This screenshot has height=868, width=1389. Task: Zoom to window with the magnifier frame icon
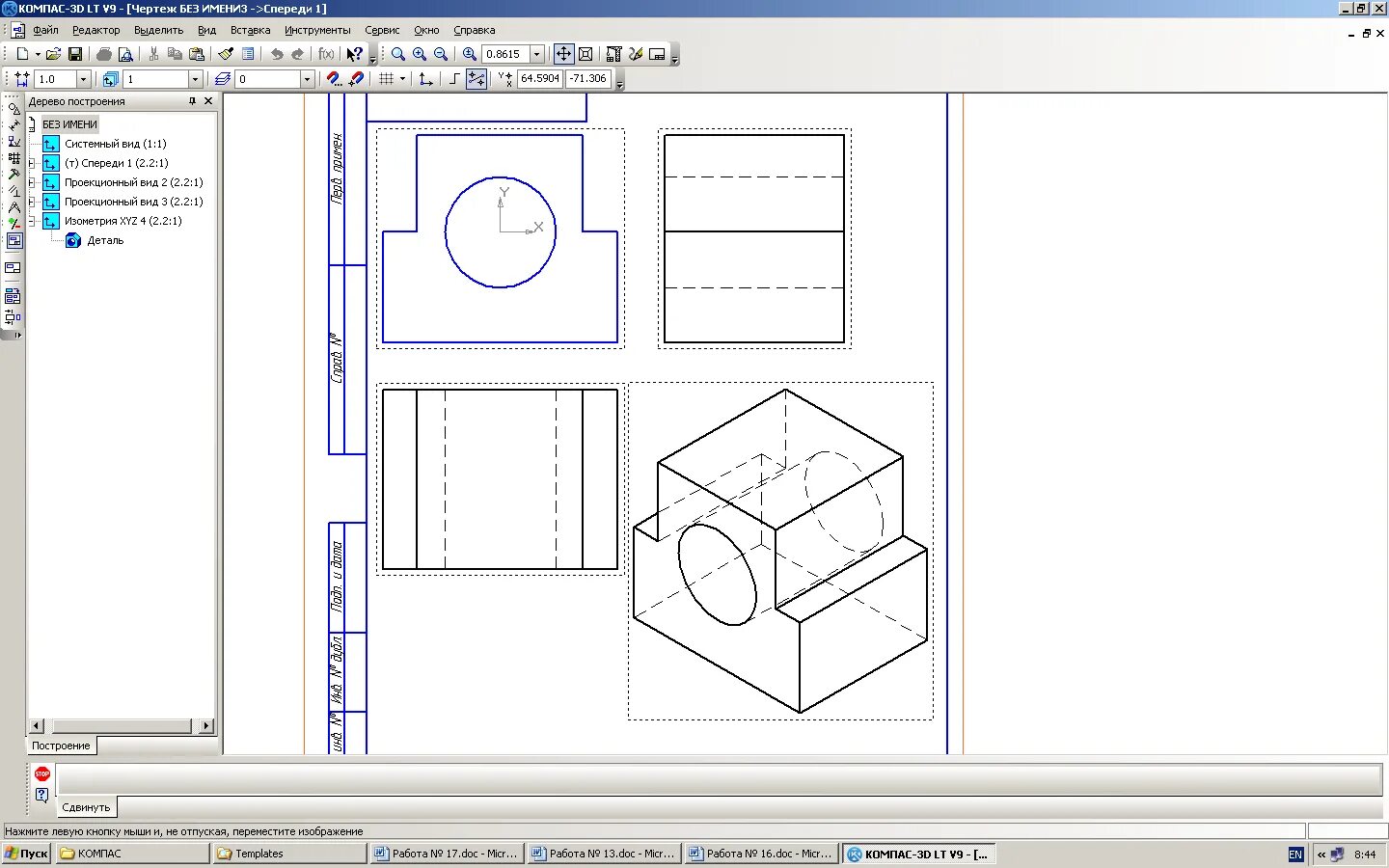point(398,54)
